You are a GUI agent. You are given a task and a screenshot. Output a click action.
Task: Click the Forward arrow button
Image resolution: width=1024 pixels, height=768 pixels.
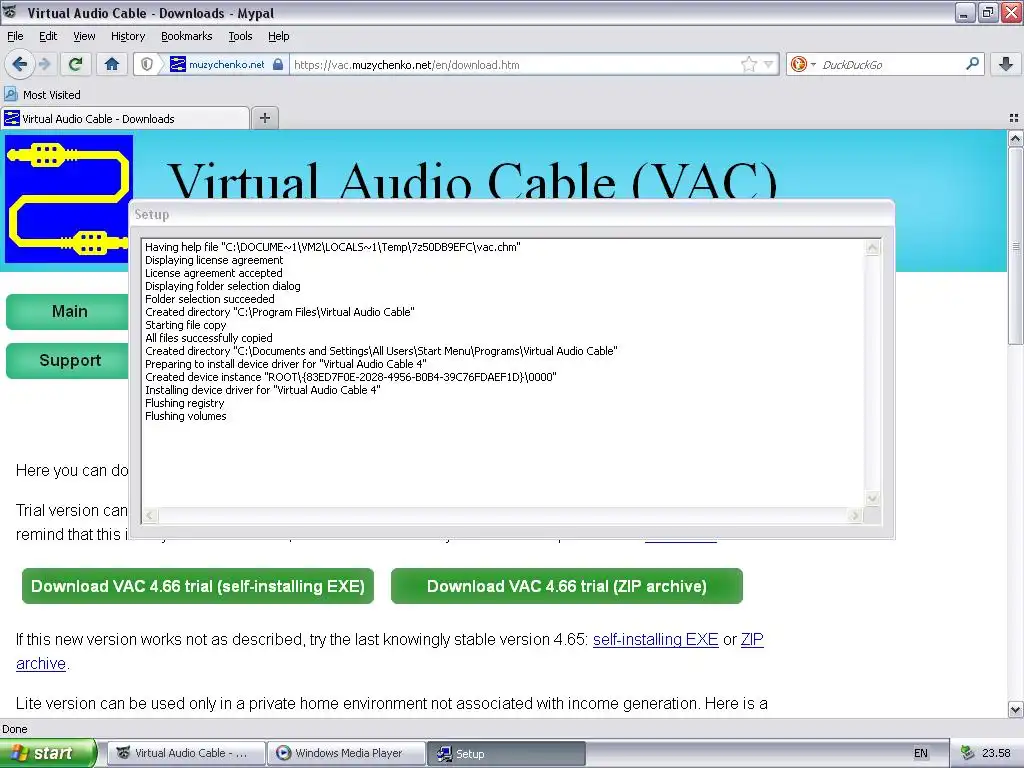[x=45, y=64]
